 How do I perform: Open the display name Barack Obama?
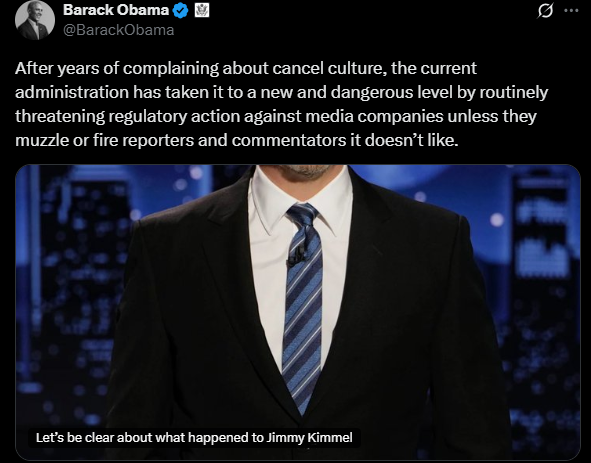[116, 10]
